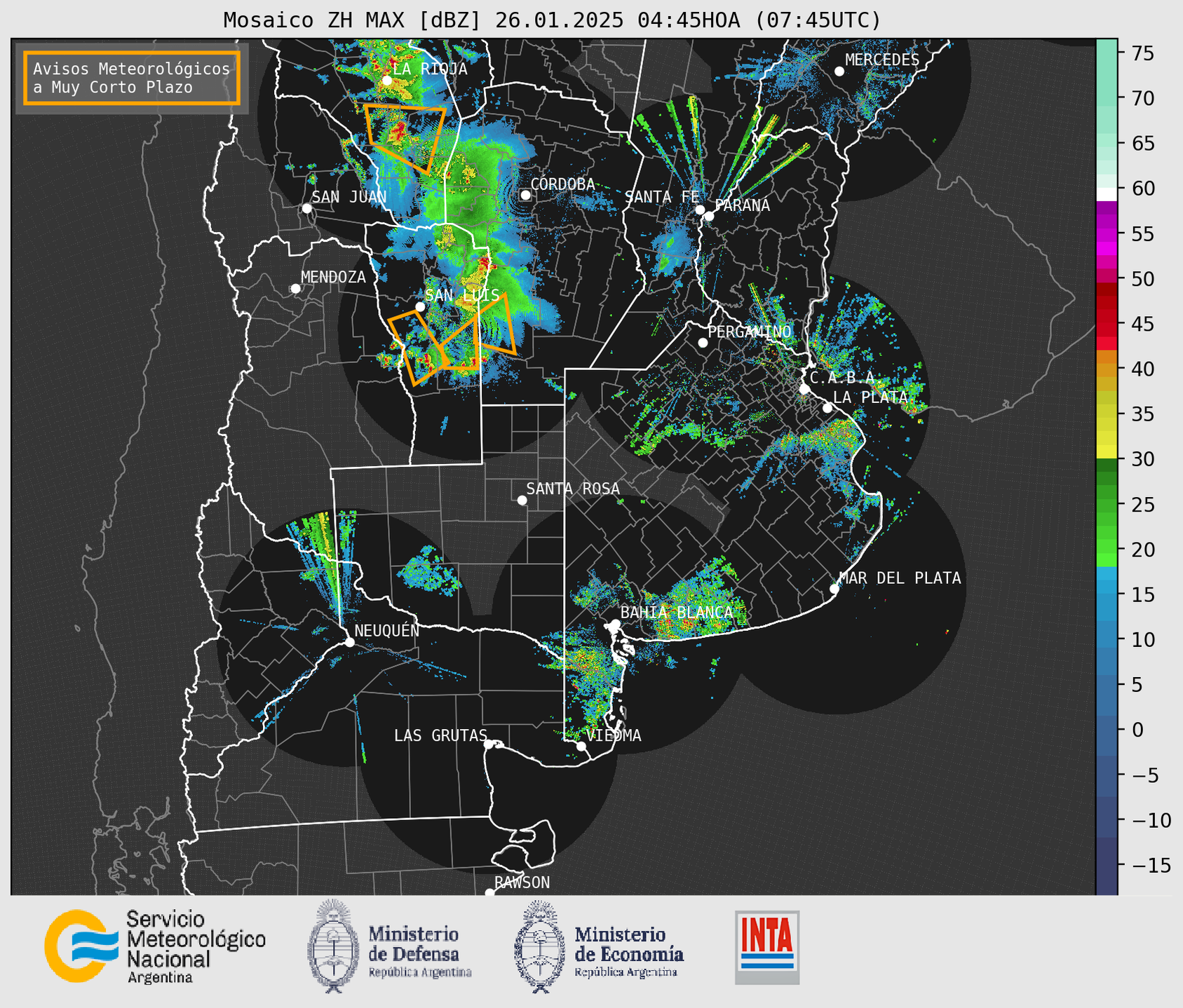Click the Ministerio de Economía emblem
This screenshot has width=1183, height=1008.
click(540, 946)
